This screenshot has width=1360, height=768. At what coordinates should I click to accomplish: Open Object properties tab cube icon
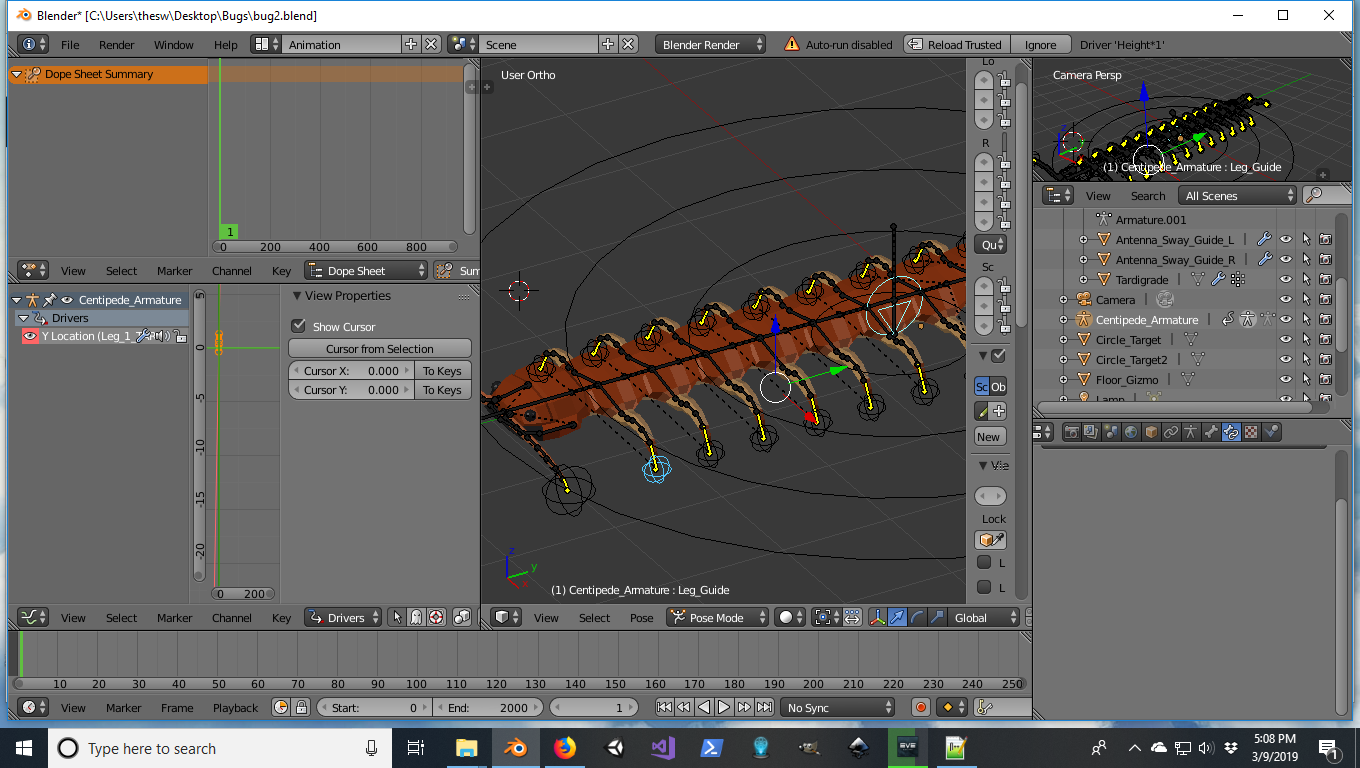pos(1151,432)
